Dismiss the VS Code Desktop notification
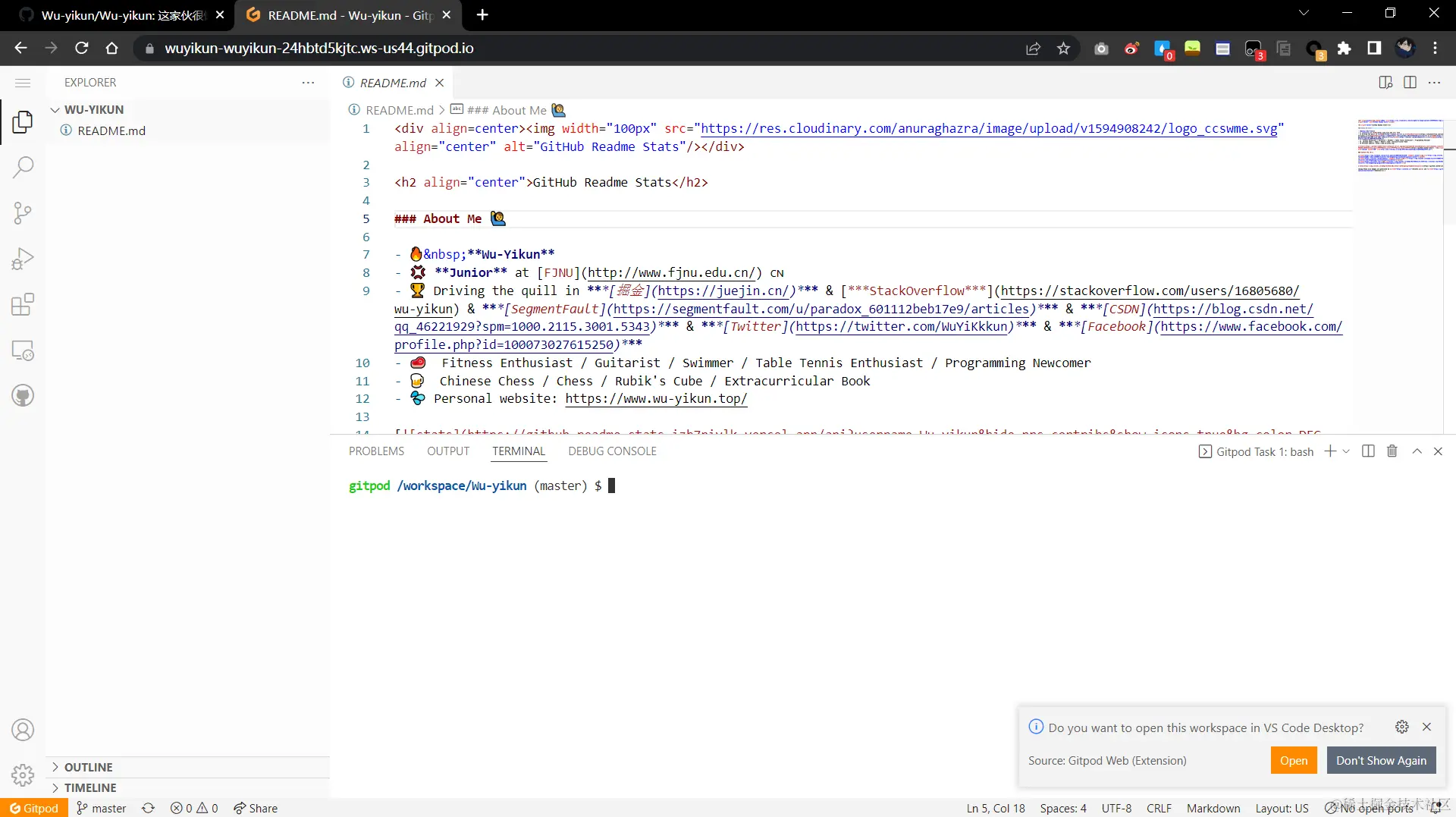Image resolution: width=1456 pixels, height=817 pixels. coord(1426,727)
